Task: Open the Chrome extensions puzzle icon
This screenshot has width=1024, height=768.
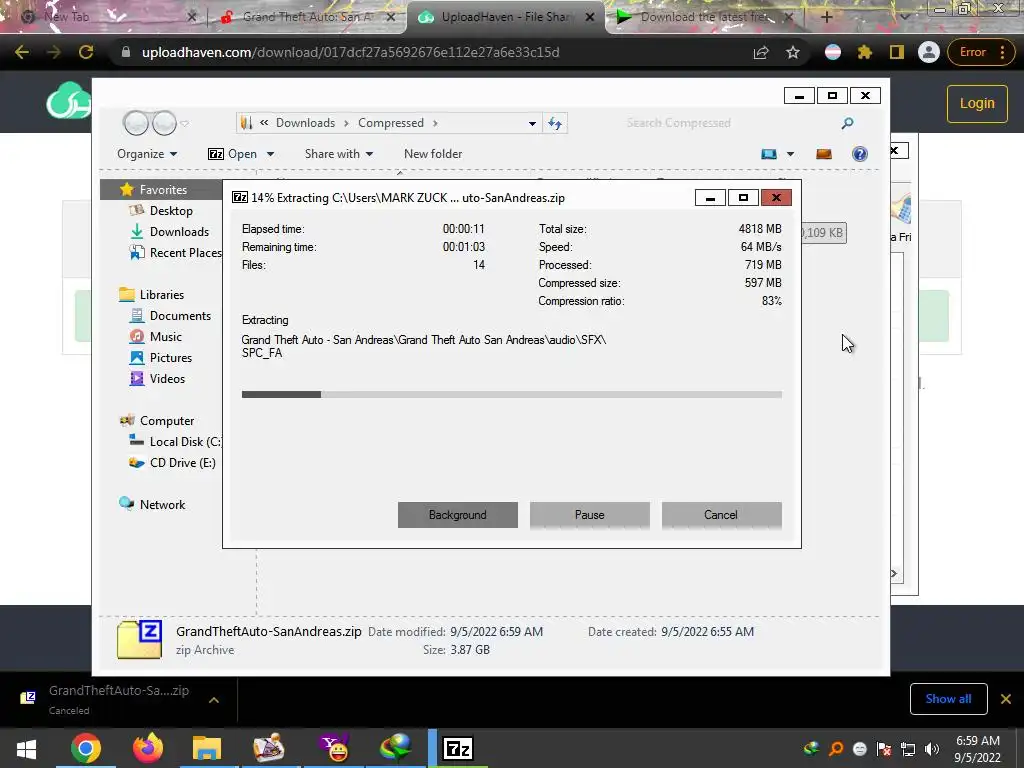Action: pos(865,52)
